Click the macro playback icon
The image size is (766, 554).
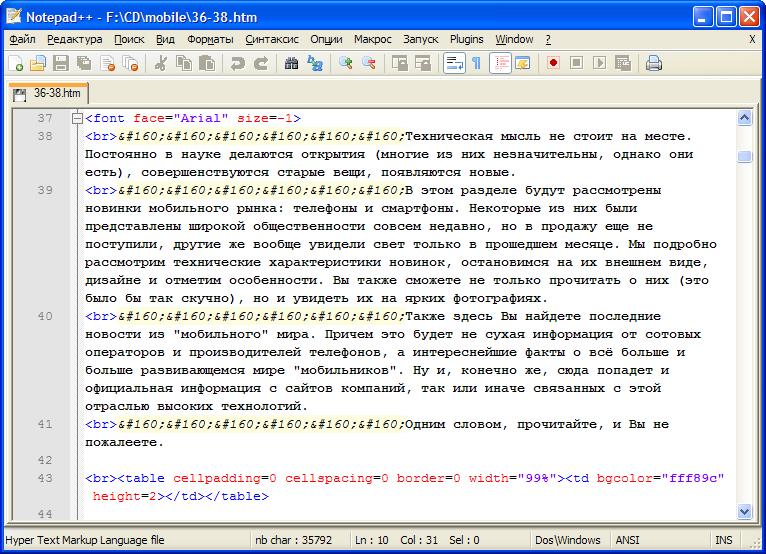pyautogui.click(x=600, y=64)
